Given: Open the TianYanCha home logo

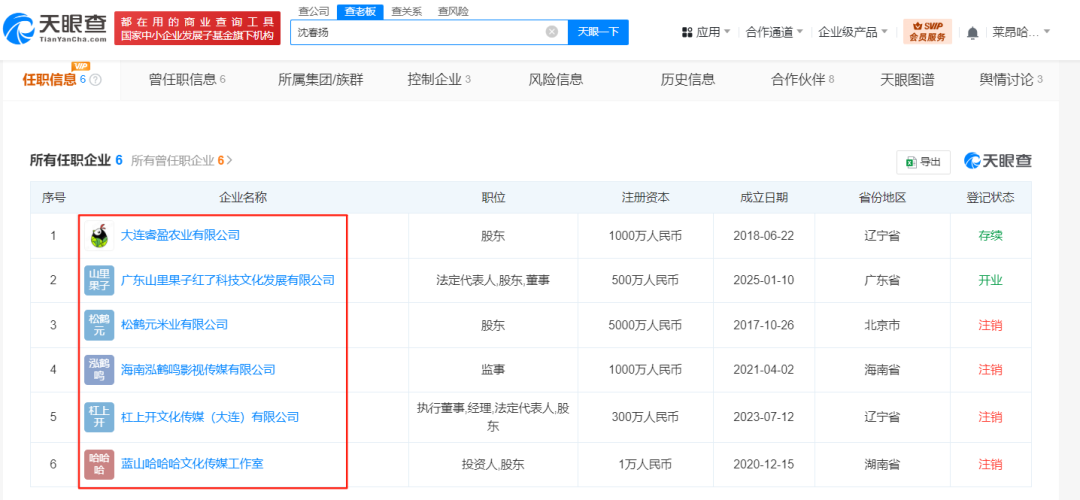Looking at the screenshot, I should [55, 28].
